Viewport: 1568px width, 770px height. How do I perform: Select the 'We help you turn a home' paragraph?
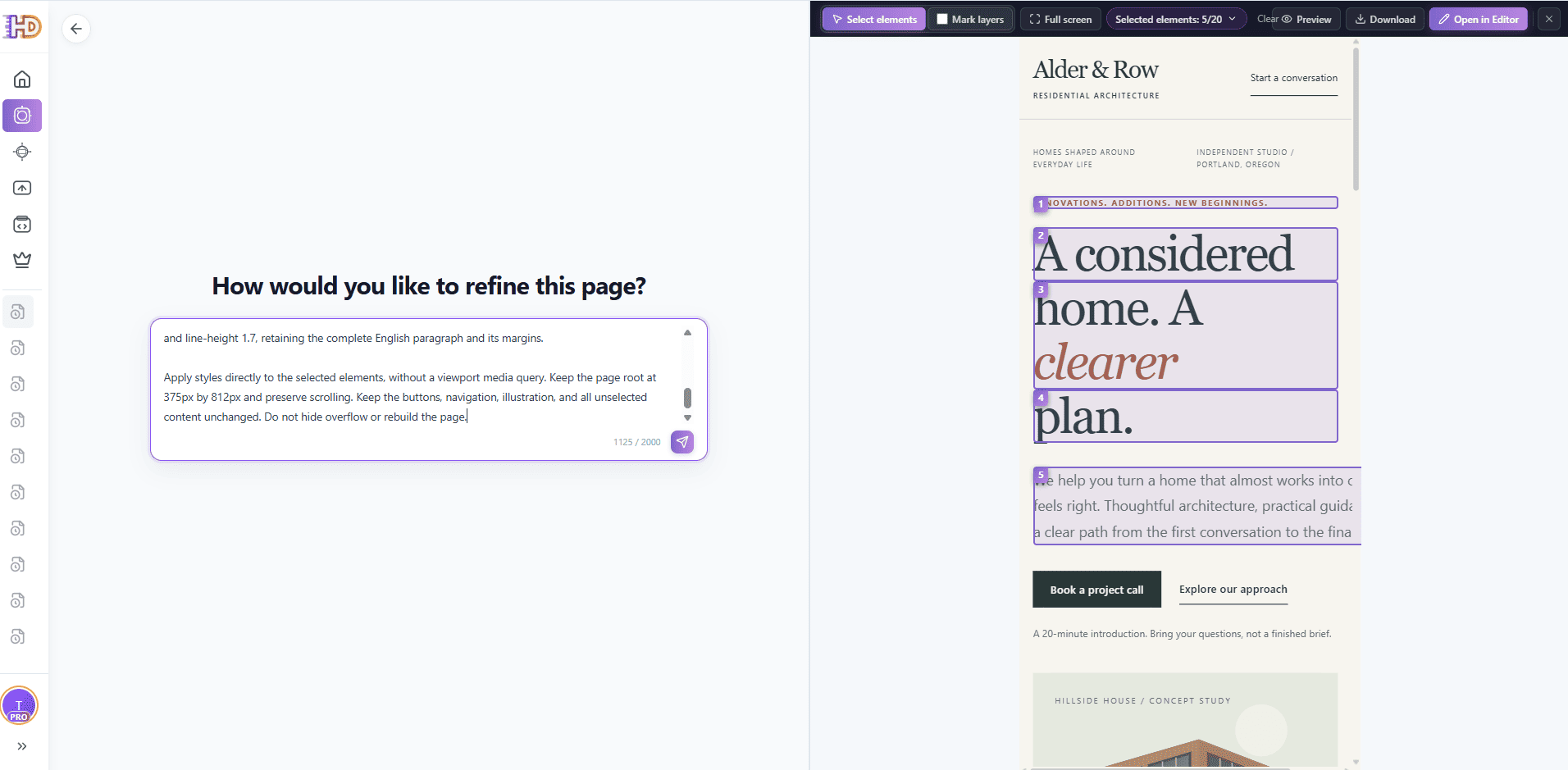click(x=1197, y=506)
